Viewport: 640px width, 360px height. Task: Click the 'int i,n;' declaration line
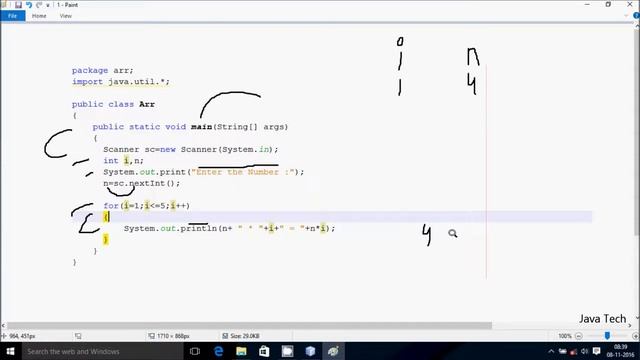123,161
